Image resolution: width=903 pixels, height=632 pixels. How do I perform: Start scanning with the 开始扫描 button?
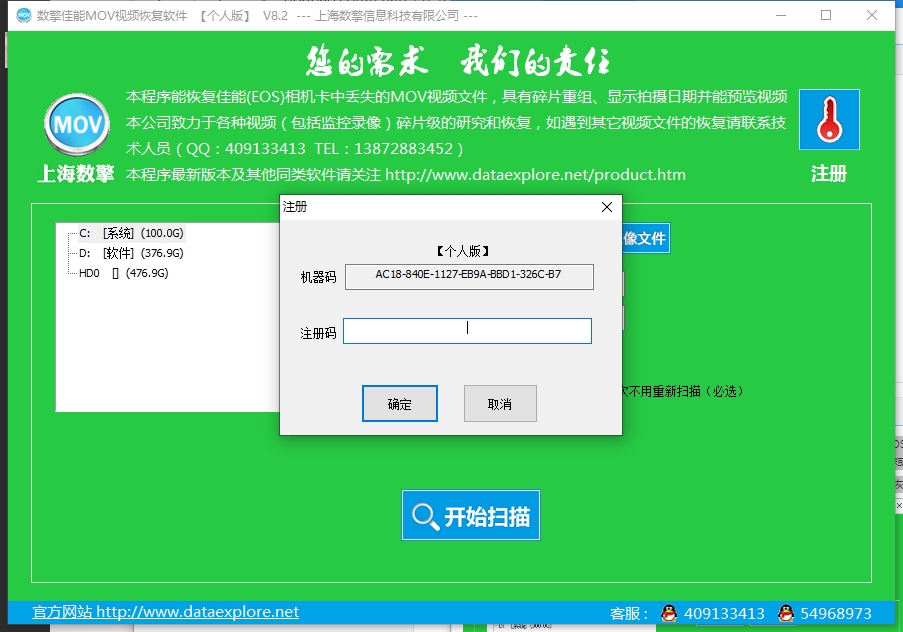coord(470,515)
